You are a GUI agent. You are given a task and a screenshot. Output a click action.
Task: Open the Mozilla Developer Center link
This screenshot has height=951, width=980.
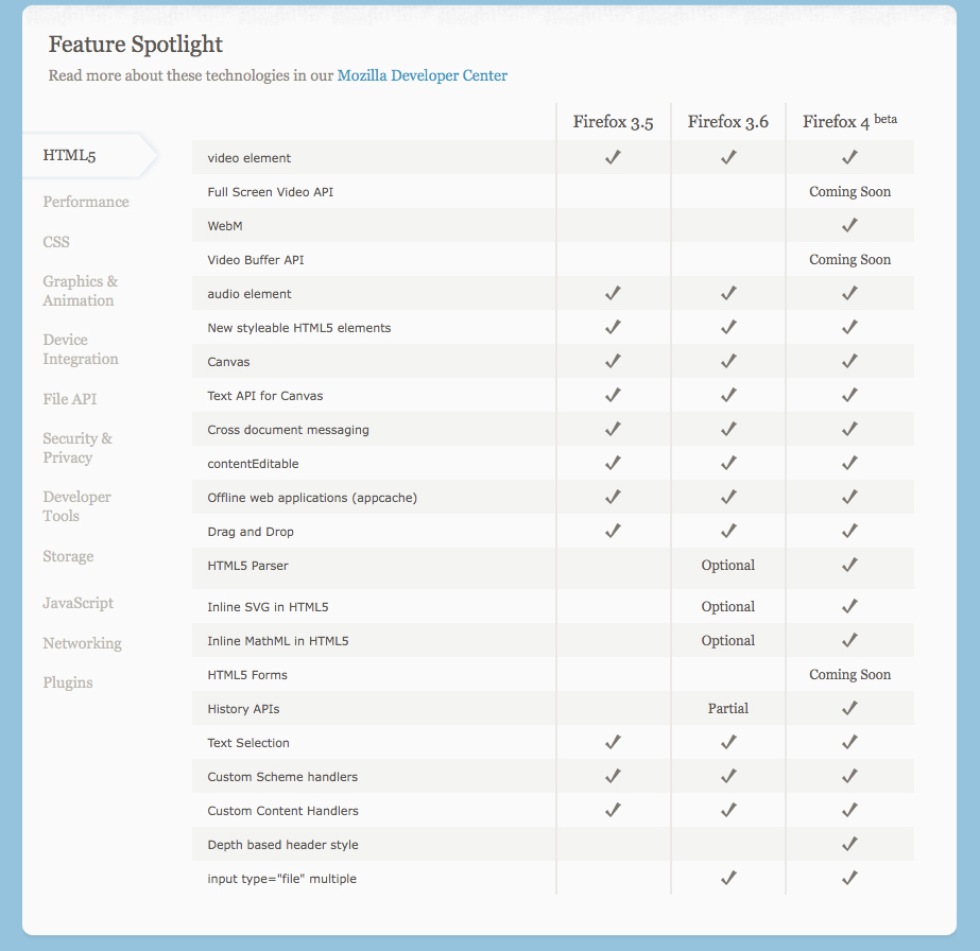pyautogui.click(x=422, y=76)
